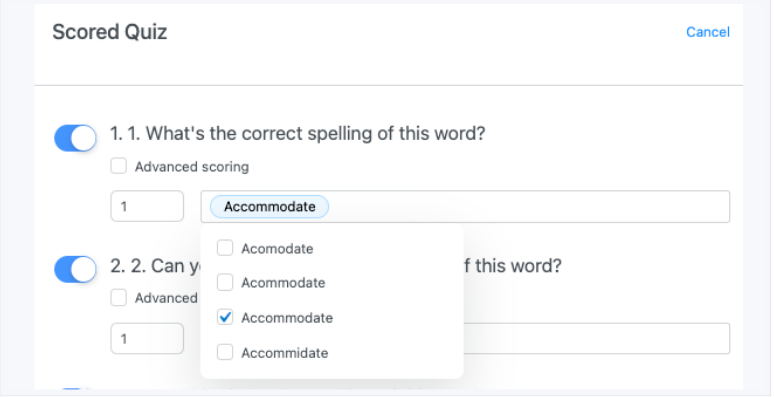The height and width of the screenshot is (397, 775).
Task: Uncheck the ticked Accommodate checkbox
Action: point(225,317)
